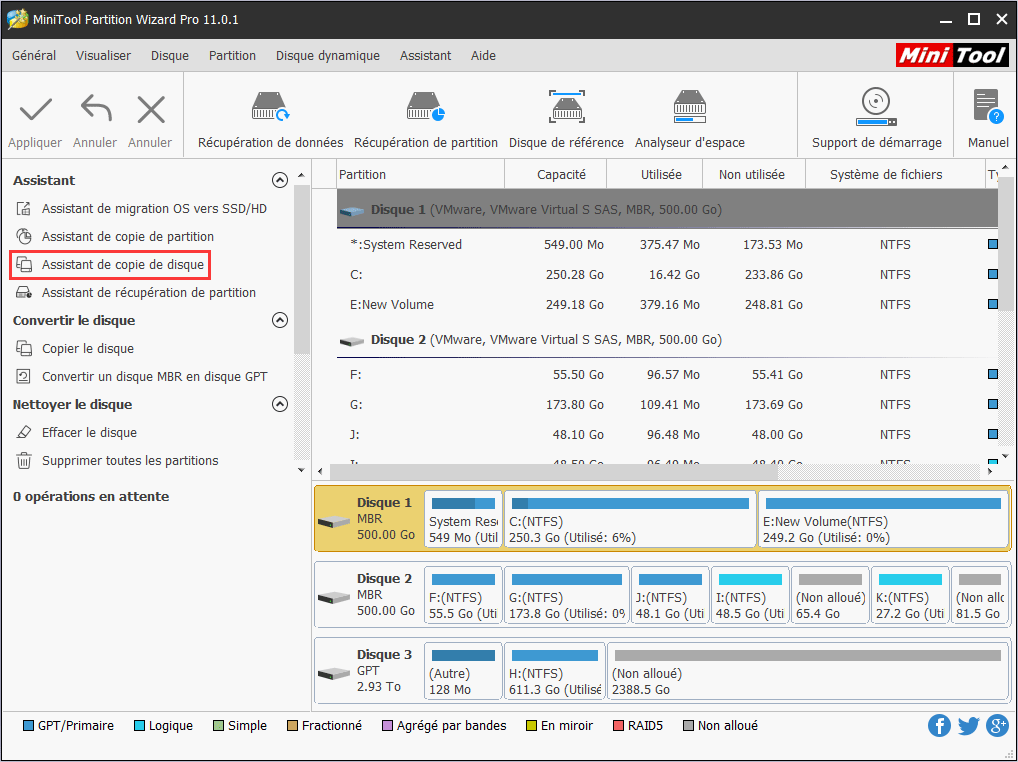Open the Disque menu
This screenshot has height=762, width=1018.
[170, 56]
